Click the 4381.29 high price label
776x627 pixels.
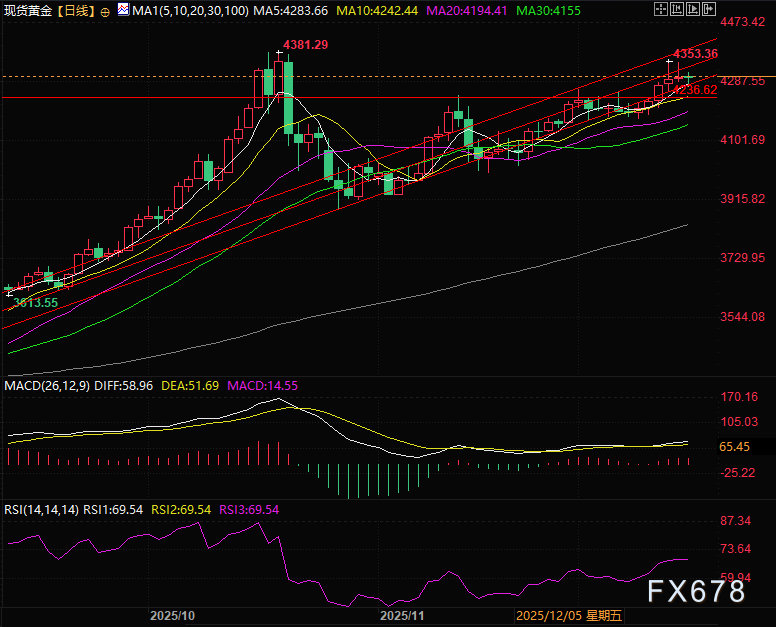tap(306, 45)
